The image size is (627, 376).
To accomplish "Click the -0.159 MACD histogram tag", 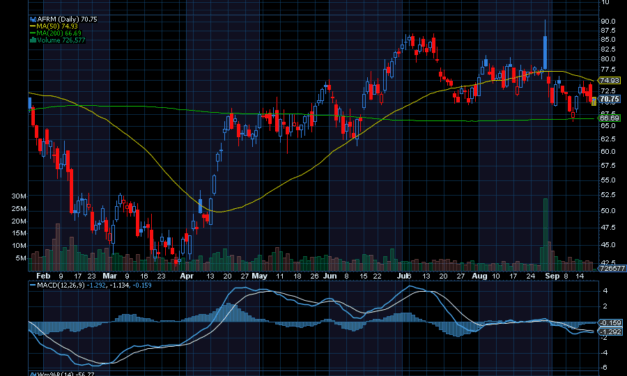I will coord(610,322).
